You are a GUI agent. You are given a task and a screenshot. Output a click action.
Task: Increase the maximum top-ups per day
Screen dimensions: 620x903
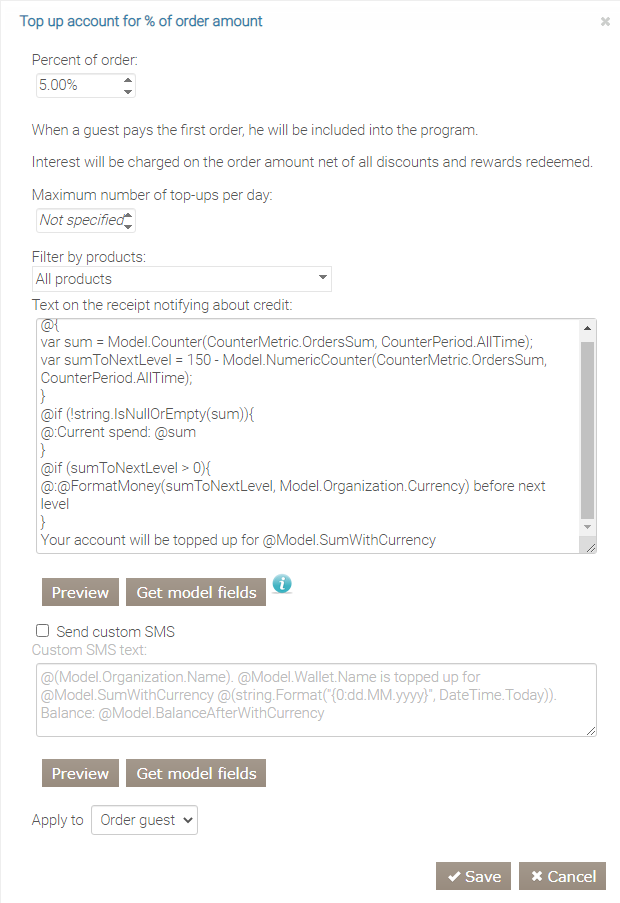[129, 214]
